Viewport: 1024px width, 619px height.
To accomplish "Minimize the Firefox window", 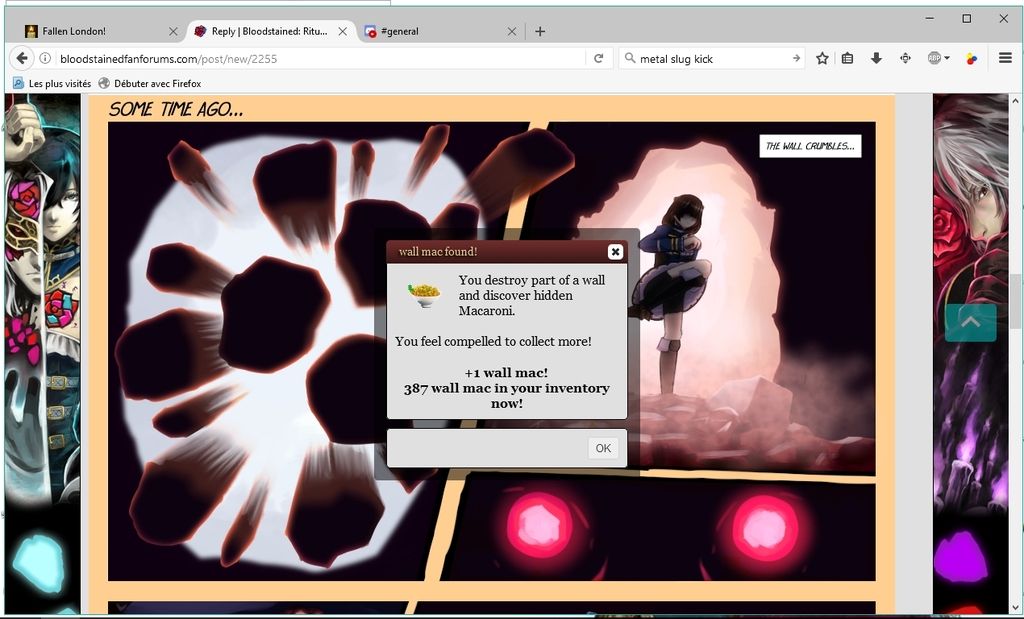I will [930, 18].
